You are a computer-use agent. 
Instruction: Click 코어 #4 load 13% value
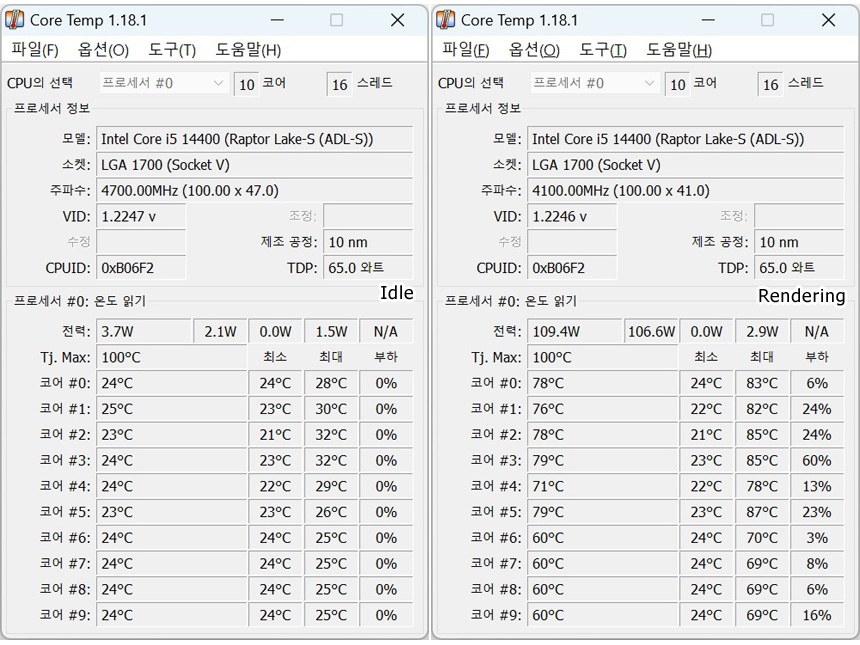coord(817,486)
